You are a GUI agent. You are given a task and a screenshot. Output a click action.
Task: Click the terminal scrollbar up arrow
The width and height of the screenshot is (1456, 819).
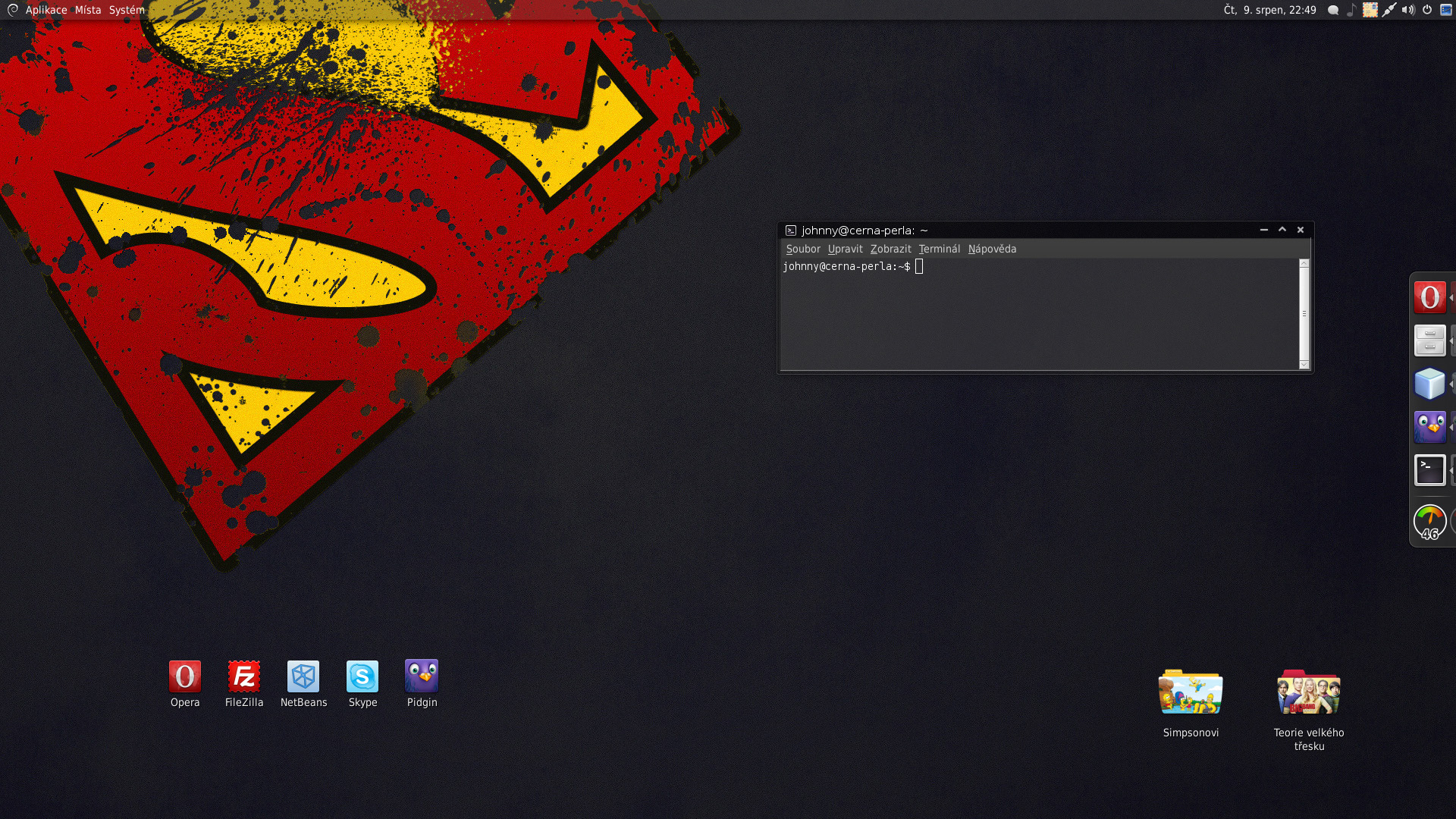(x=1304, y=263)
